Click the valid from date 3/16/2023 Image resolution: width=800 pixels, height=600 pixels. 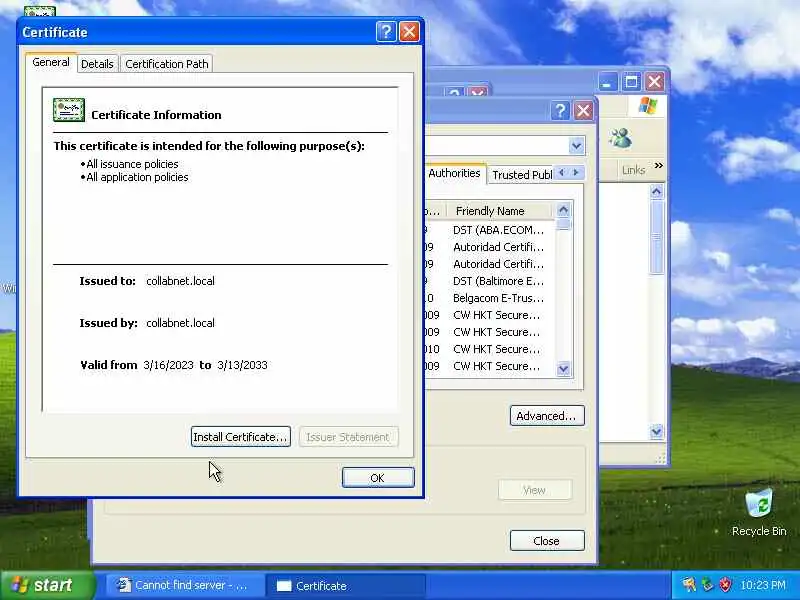pyautogui.click(x=168, y=365)
